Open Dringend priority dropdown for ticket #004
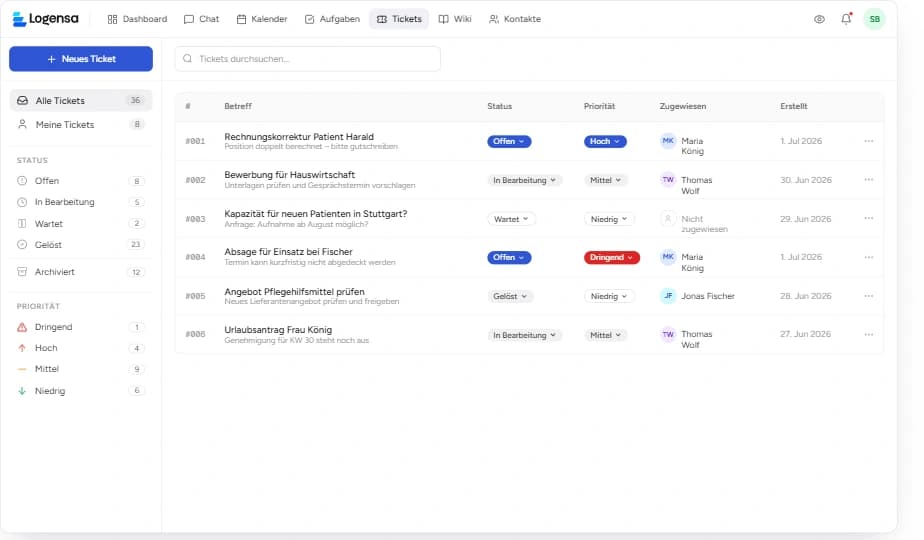The width and height of the screenshot is (924, 540). coord(612,258)
